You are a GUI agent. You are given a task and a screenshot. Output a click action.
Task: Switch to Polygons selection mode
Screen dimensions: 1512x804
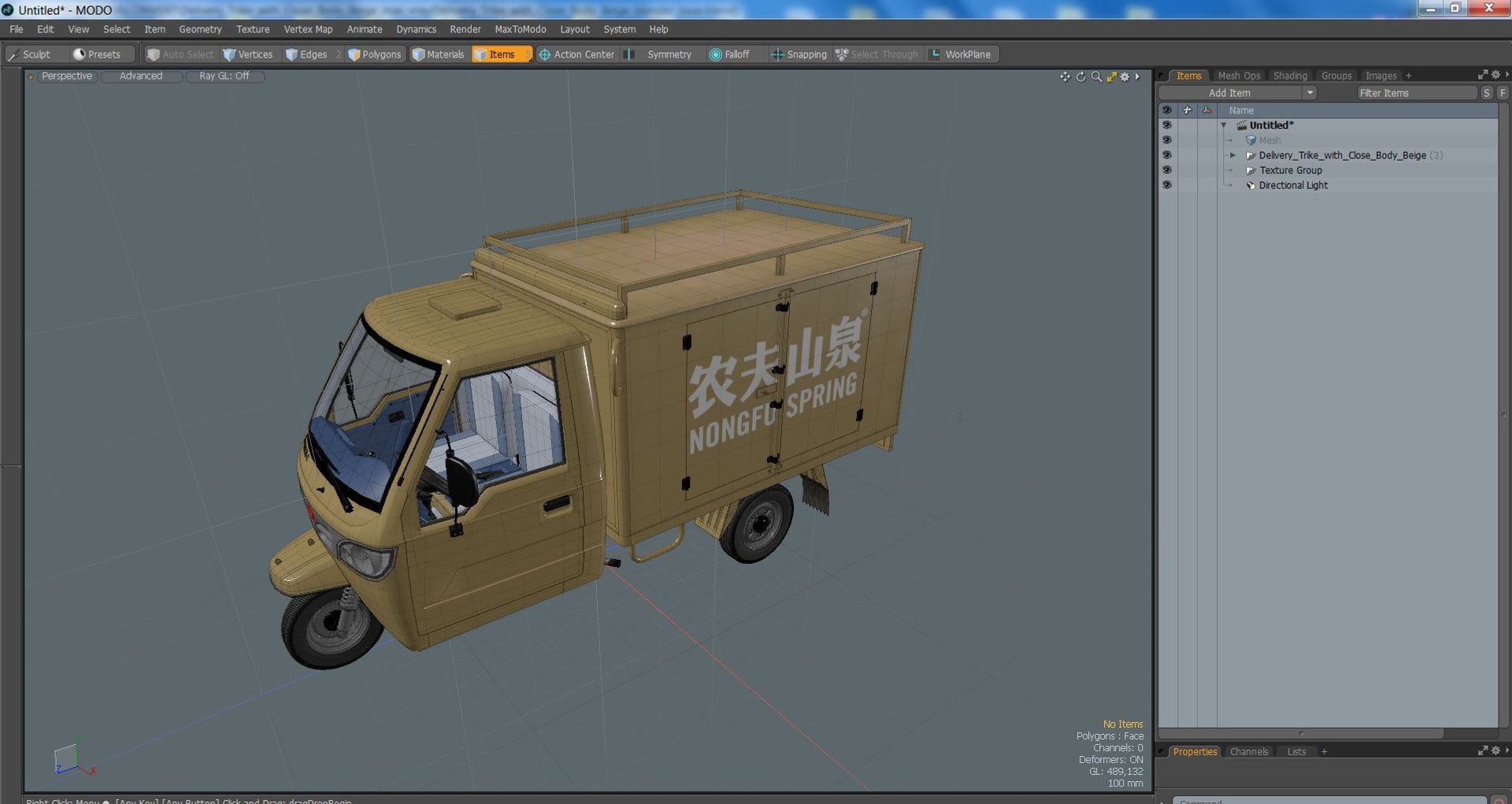click(375, 54)
